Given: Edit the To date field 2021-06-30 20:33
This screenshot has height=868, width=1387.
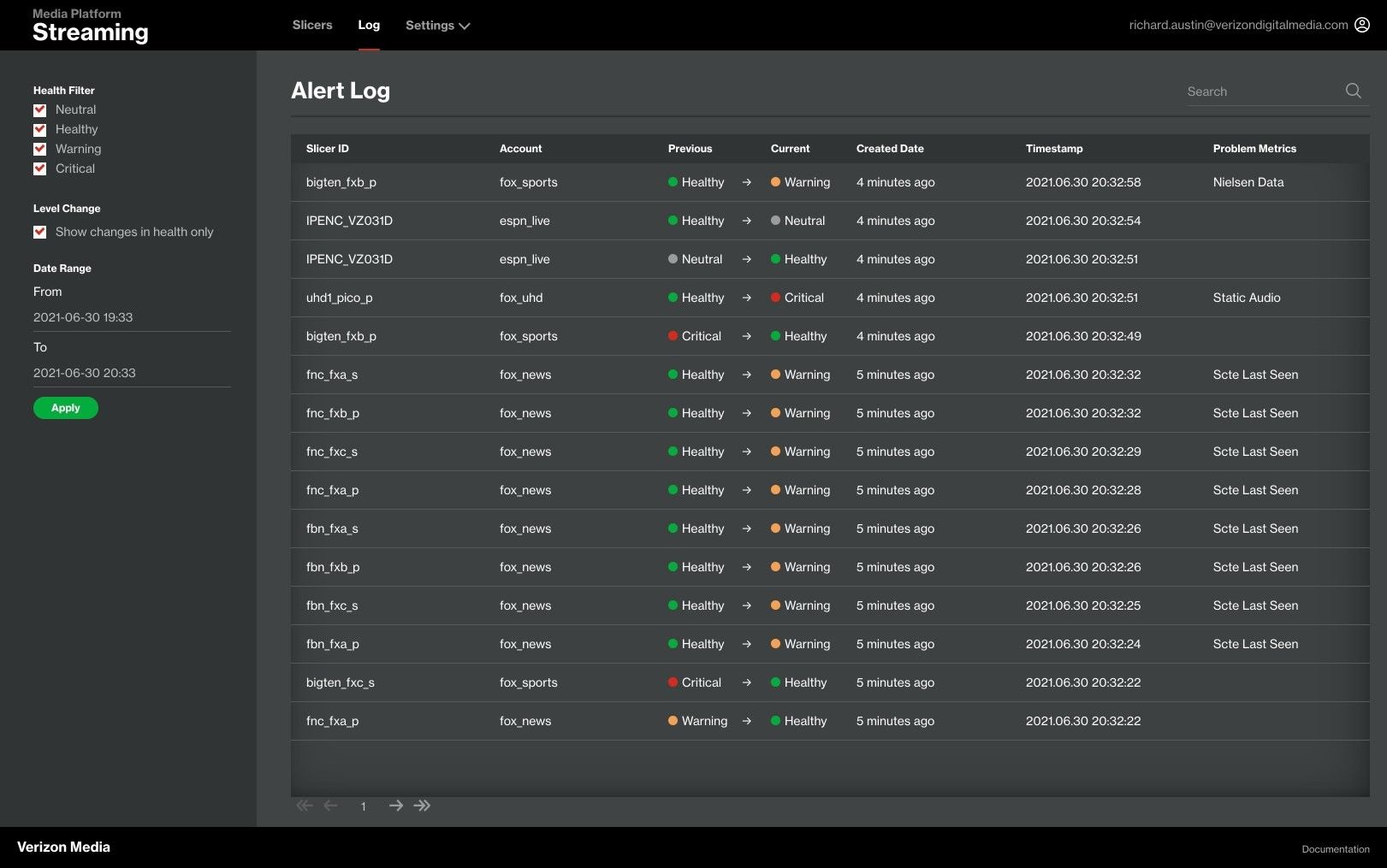Looking at the screenshot, I should click(132, 373).
